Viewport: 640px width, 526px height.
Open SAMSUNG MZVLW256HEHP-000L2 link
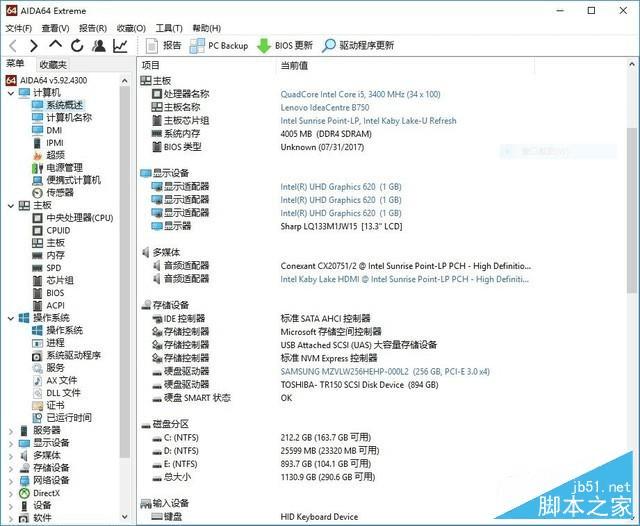385,372
